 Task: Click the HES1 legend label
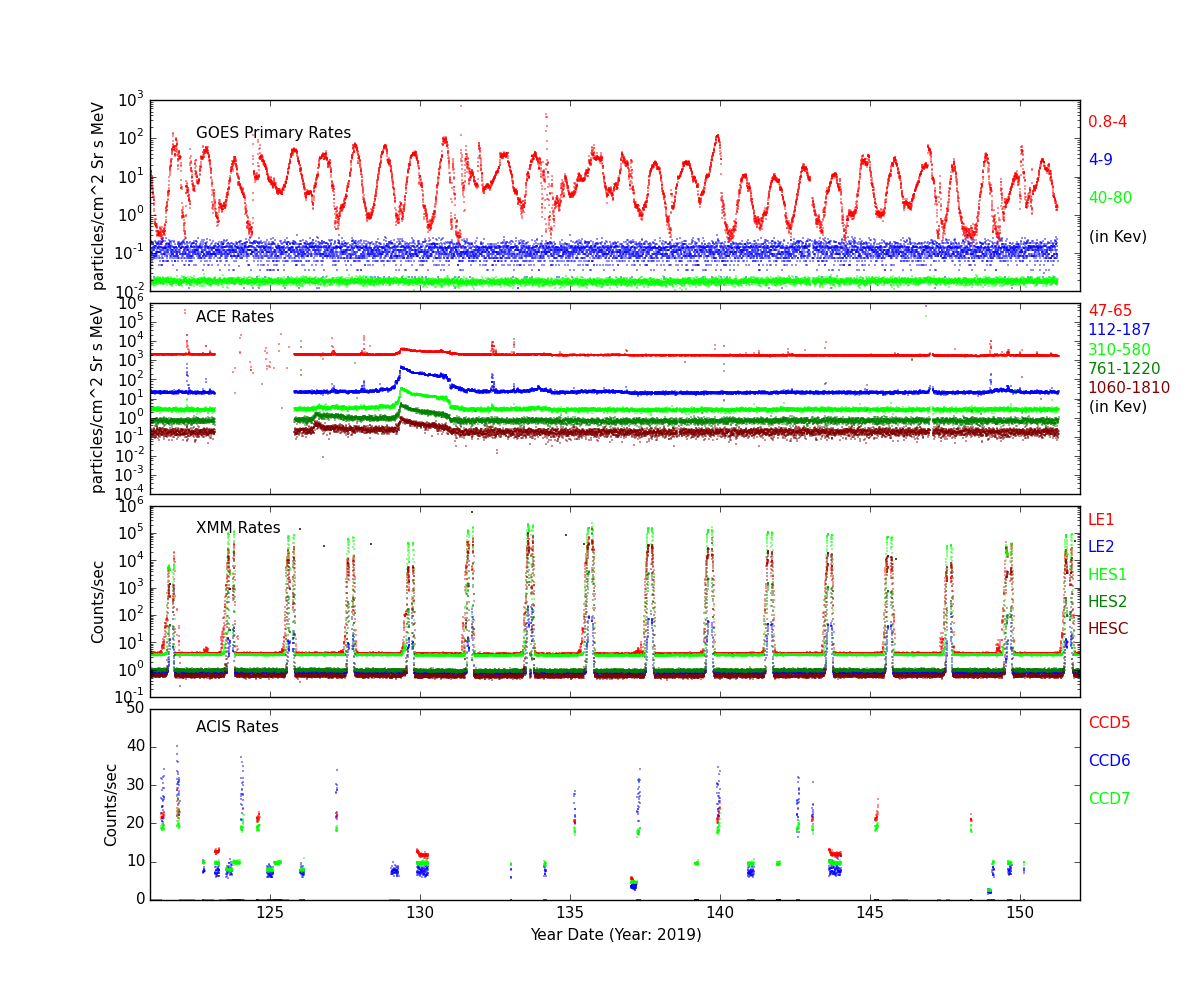click(x=1107, y=575)
